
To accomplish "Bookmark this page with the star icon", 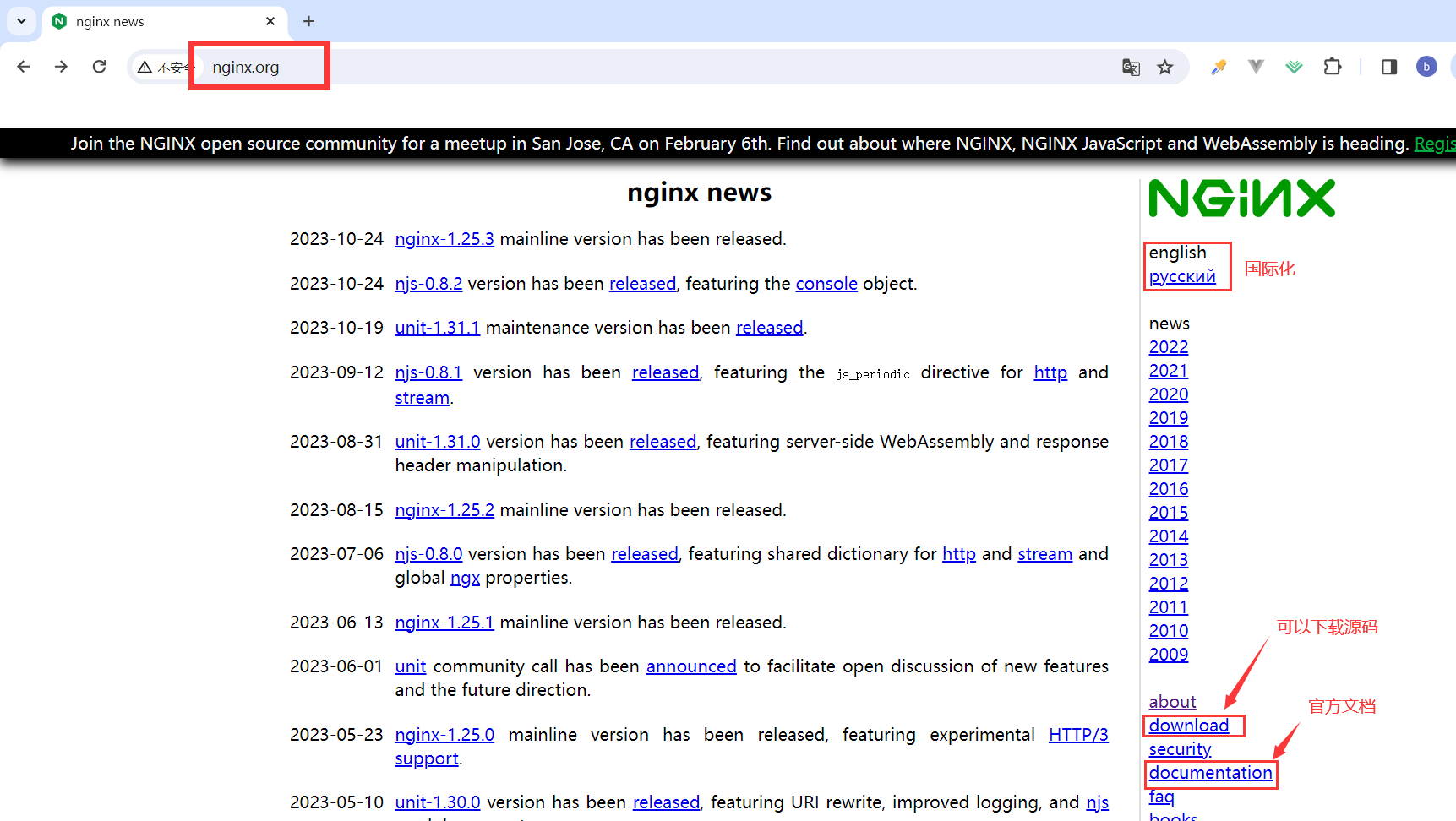I will tap(1165, 67).
